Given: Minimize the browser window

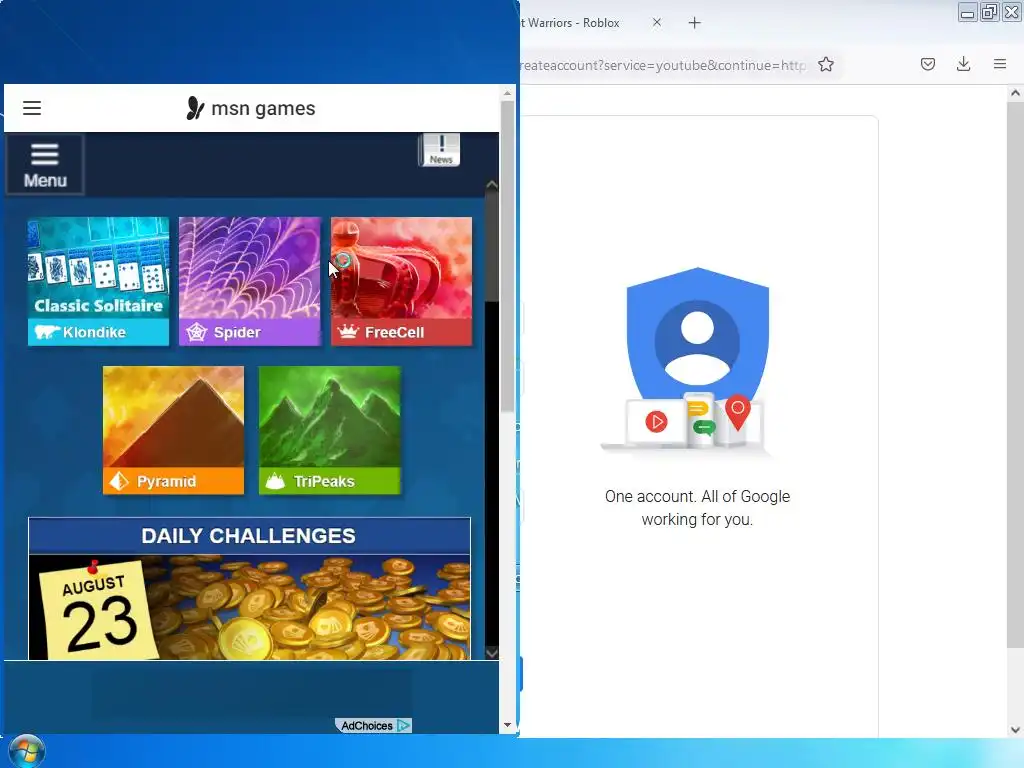Looking at the screenshot, I should 968,12.
